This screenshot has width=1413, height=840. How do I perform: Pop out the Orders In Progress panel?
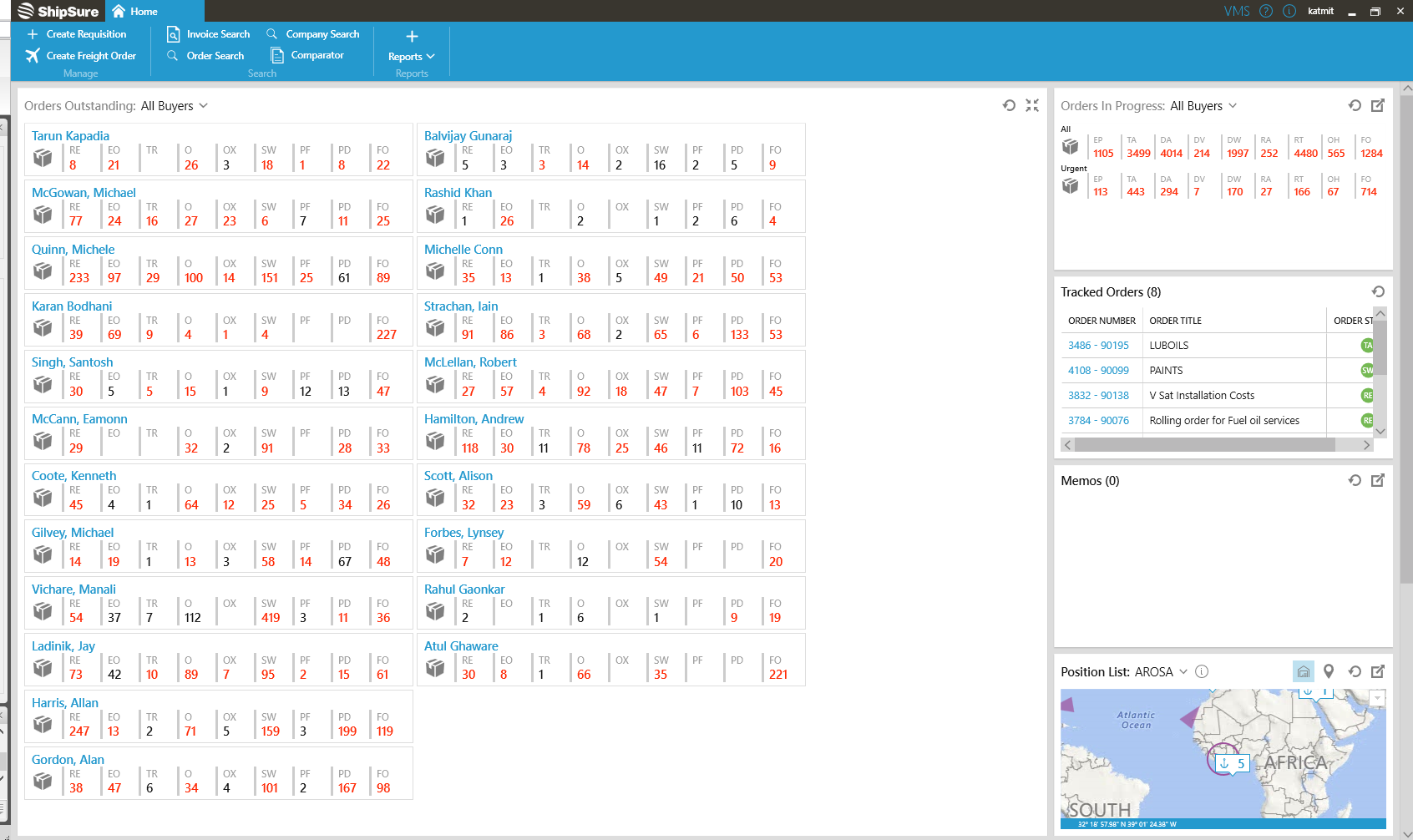[x=1378, y=105]
